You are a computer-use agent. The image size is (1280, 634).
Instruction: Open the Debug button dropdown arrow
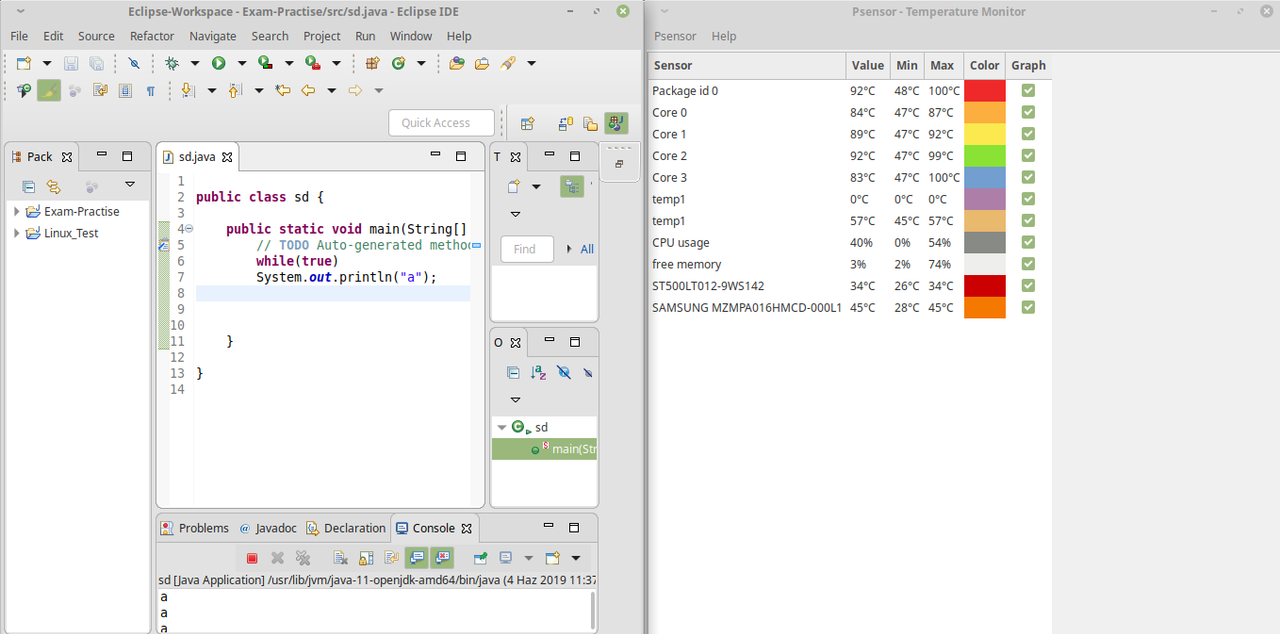194,63
